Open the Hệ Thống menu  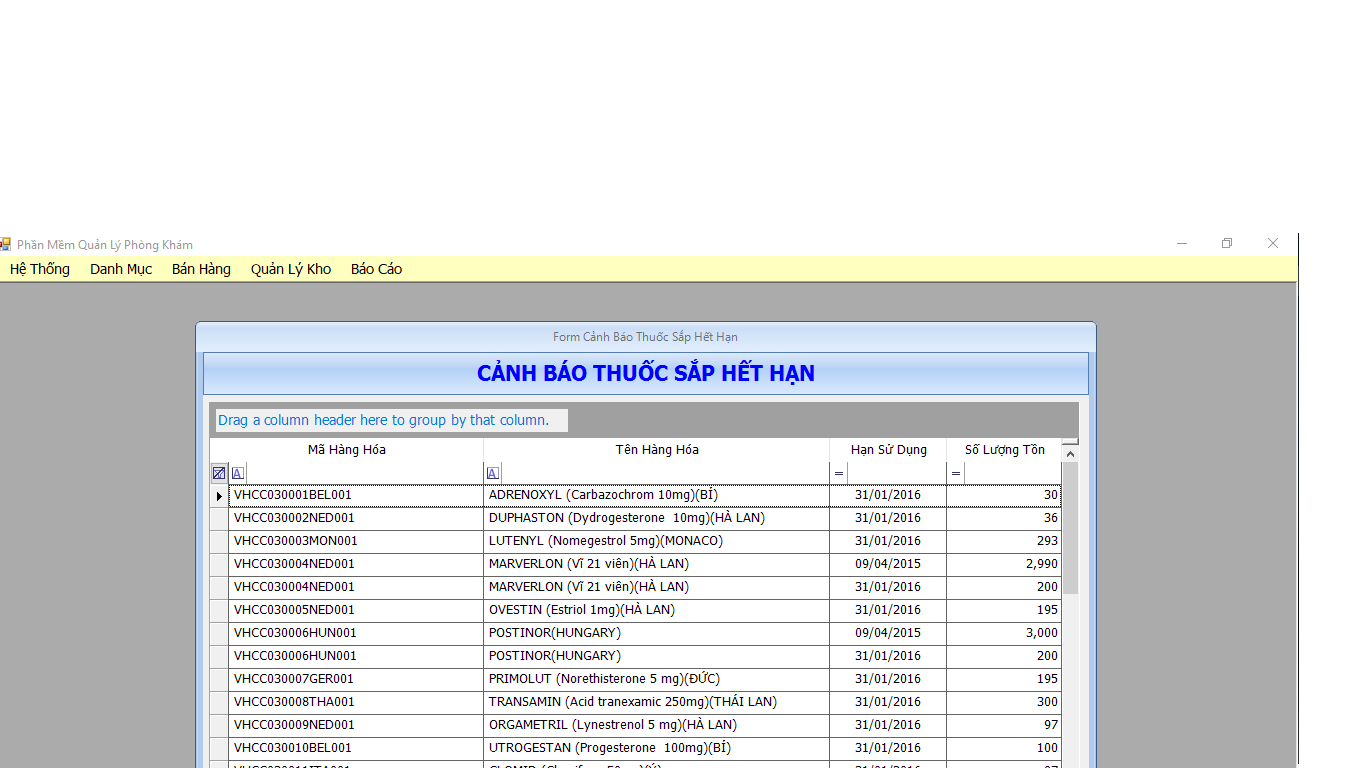coord(40,269)
